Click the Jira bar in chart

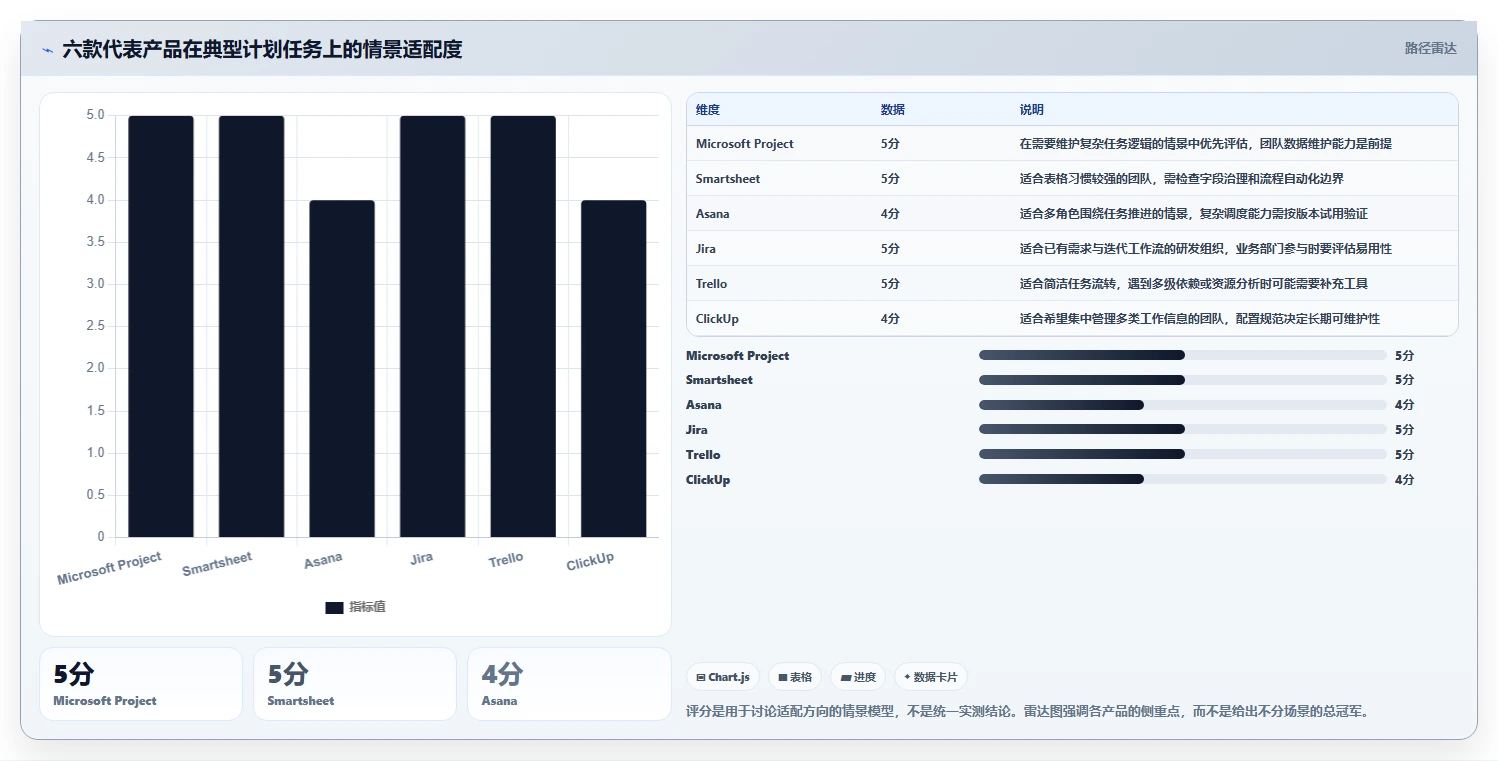point(432,326)
